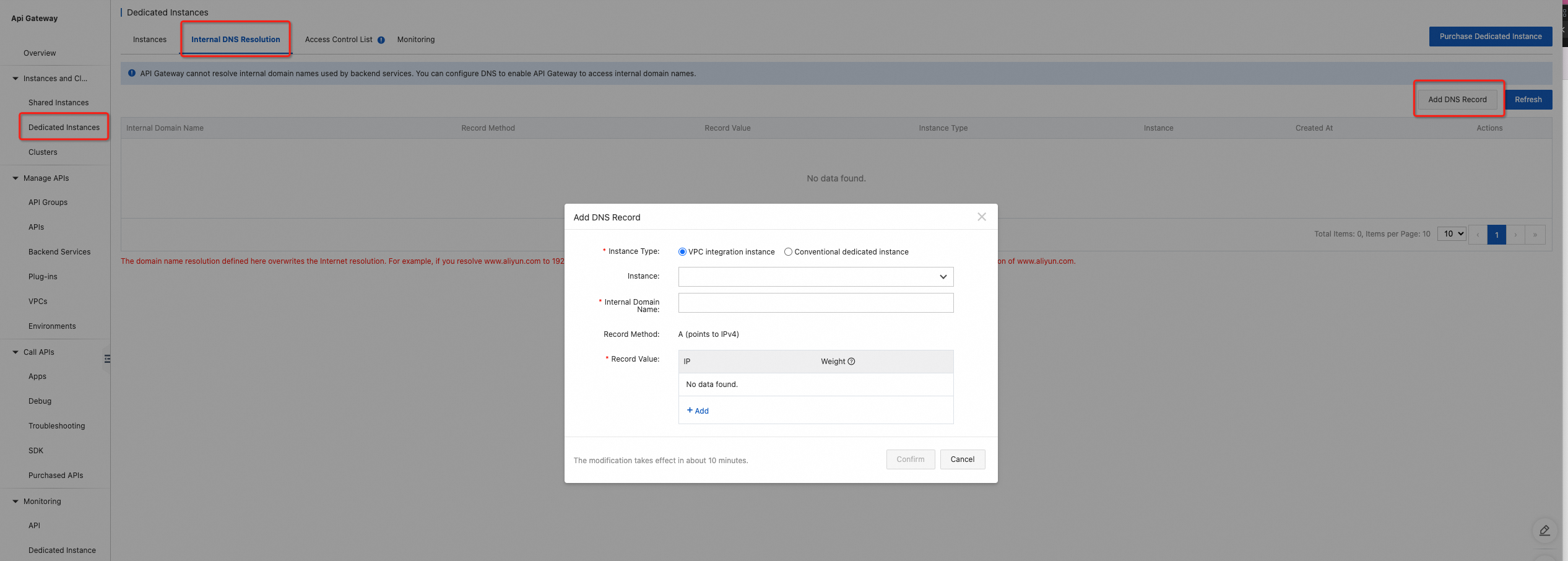Open the items per page dropdown
The height and width of the screenshot is (561, 1568).
coord(1452,234)
